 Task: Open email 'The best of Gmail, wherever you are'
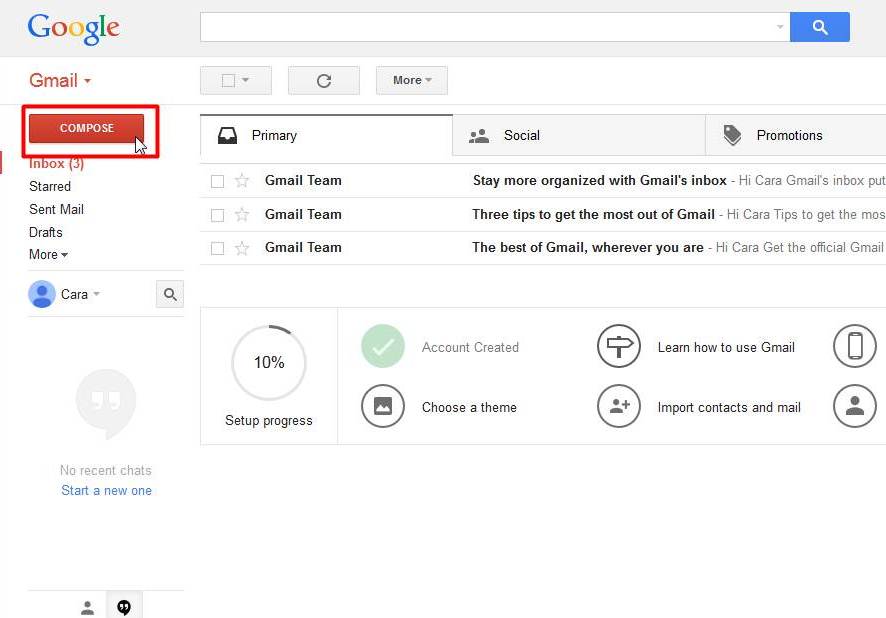click(543, 248)
